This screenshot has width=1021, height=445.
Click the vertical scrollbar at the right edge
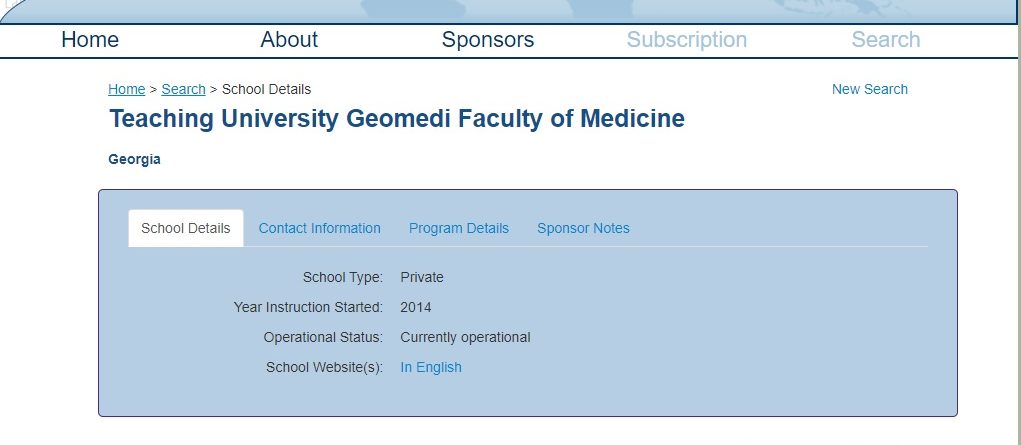pos(1018,222)
